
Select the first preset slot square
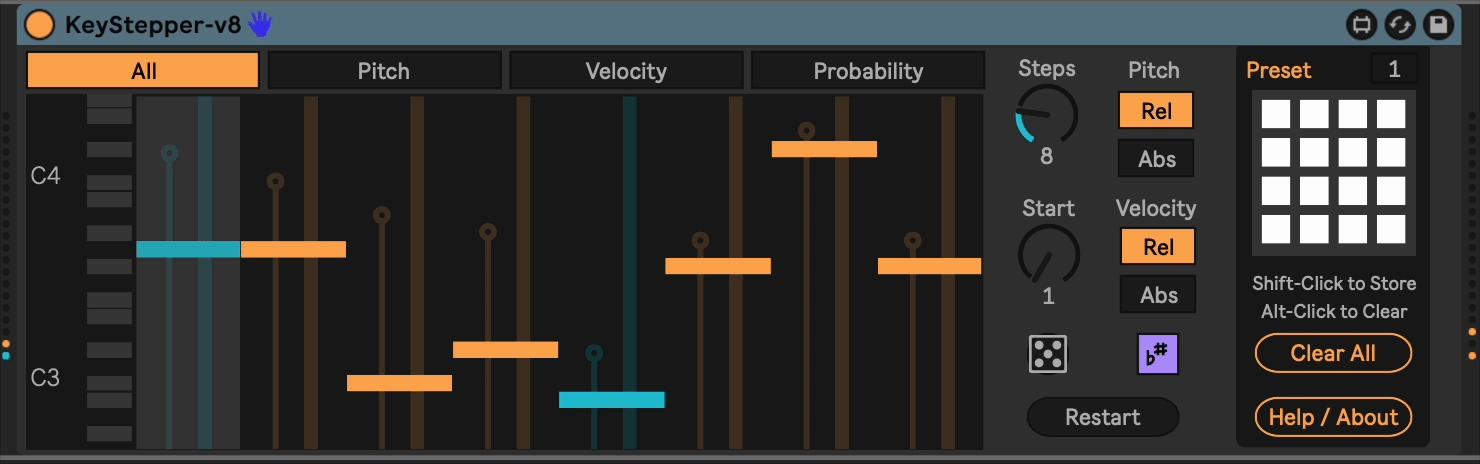(1275, 114)
